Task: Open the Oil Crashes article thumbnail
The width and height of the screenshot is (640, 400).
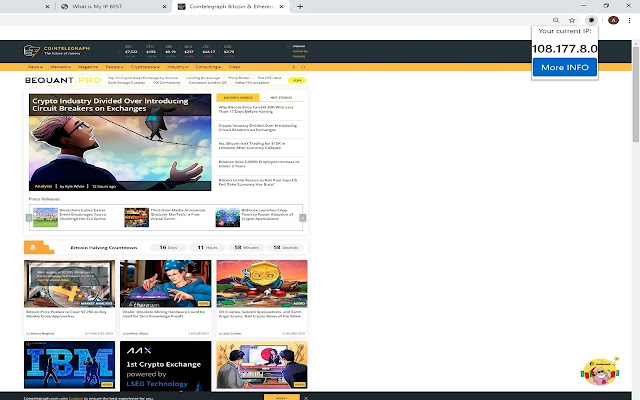Action: click(262, 283)
